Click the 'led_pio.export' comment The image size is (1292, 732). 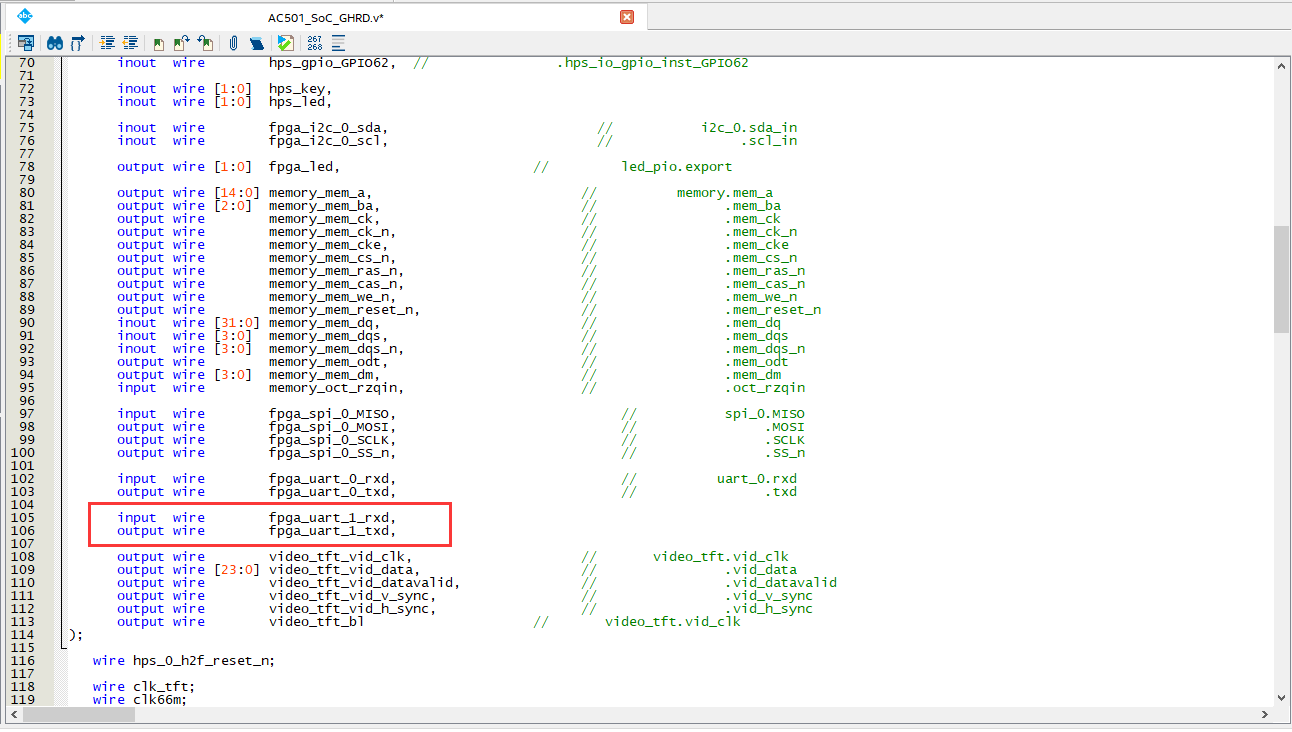click(677, 167)
